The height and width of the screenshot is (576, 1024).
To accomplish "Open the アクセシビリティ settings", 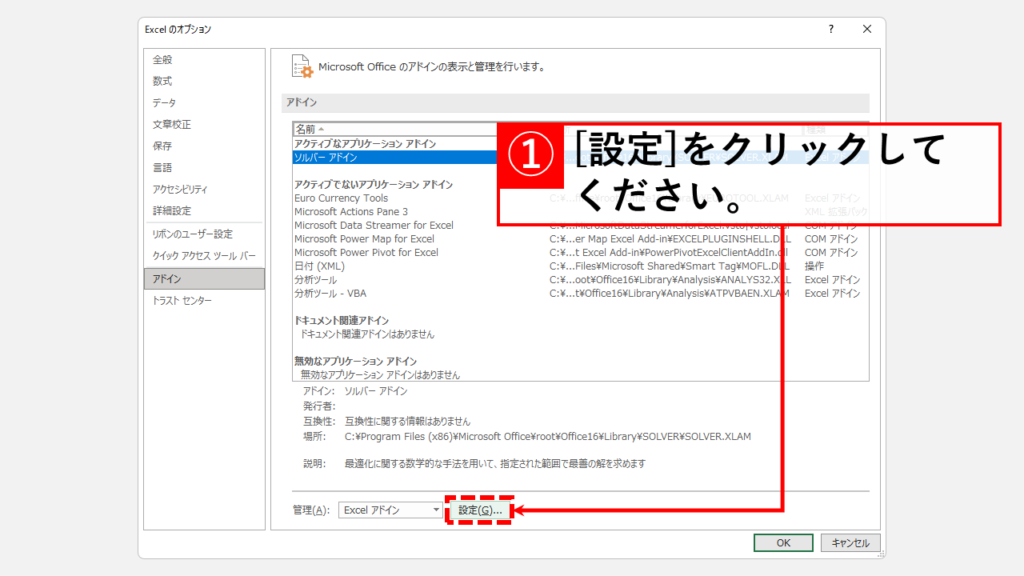I will (181, 189).
